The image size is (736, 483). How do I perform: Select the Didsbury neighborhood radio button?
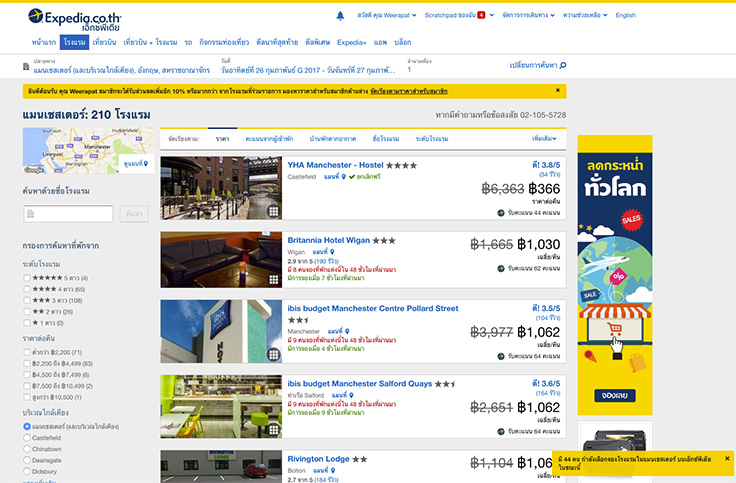pyautogui.click(x=27, y=471)
